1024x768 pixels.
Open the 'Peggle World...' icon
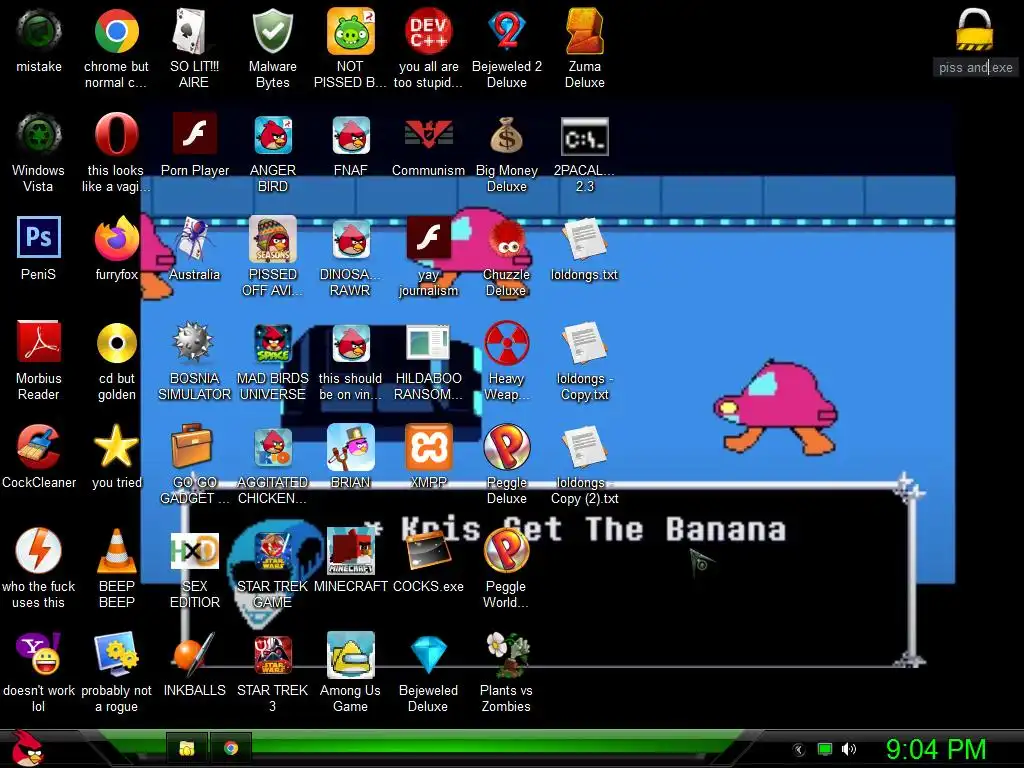click(x=507, y=551)
